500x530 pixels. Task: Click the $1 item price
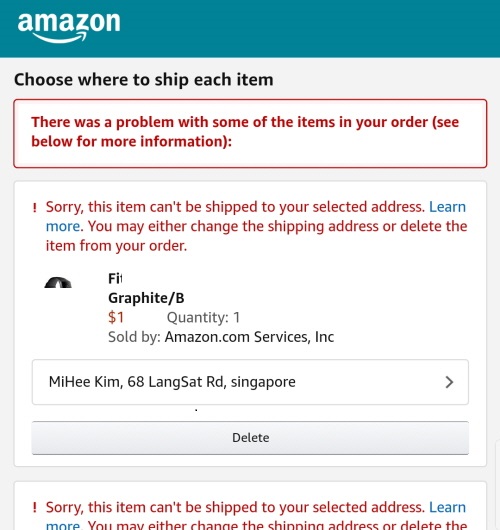116,317
